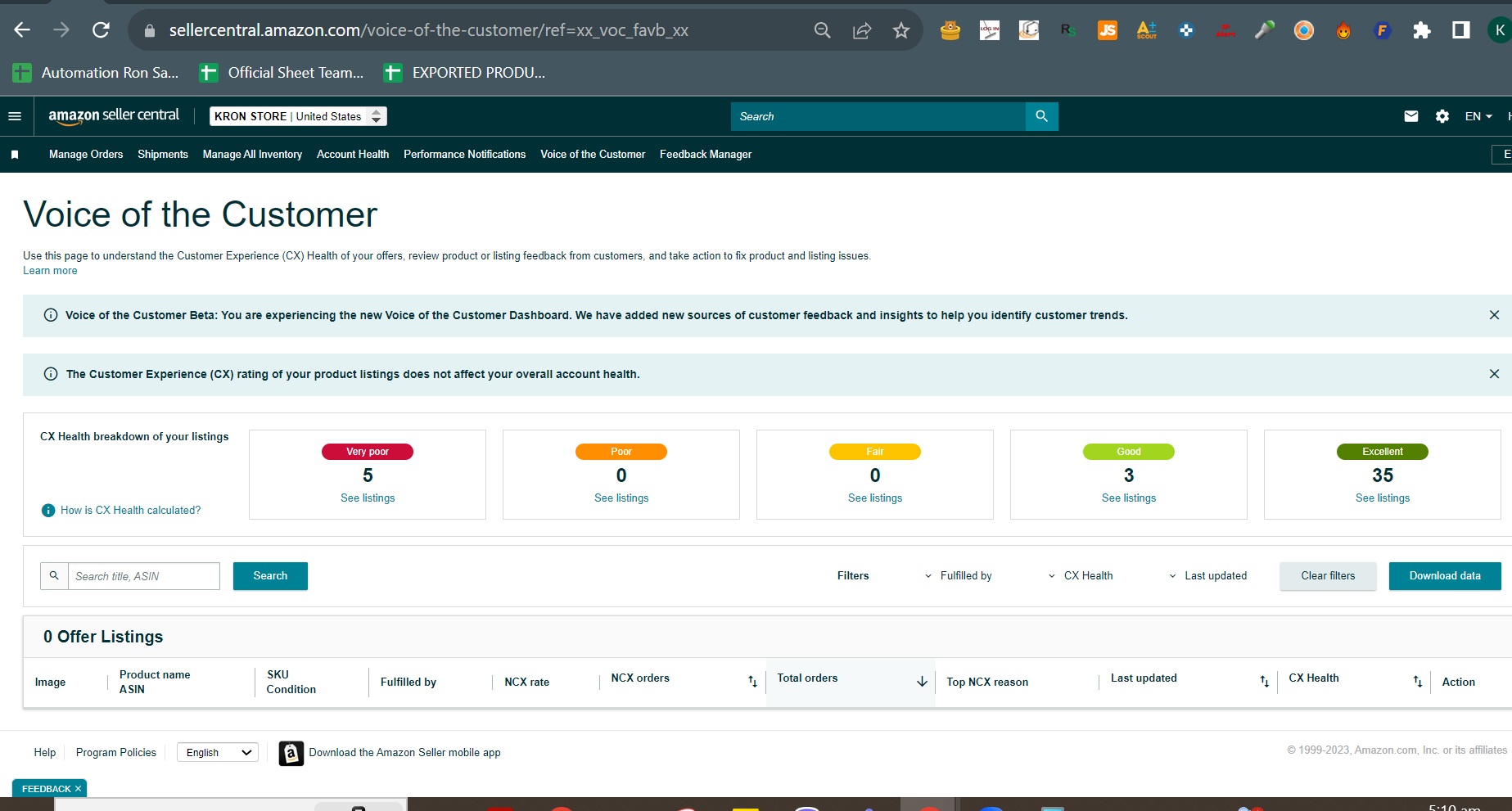Expand the Fulfilled by filter

(x=958, y=576)
